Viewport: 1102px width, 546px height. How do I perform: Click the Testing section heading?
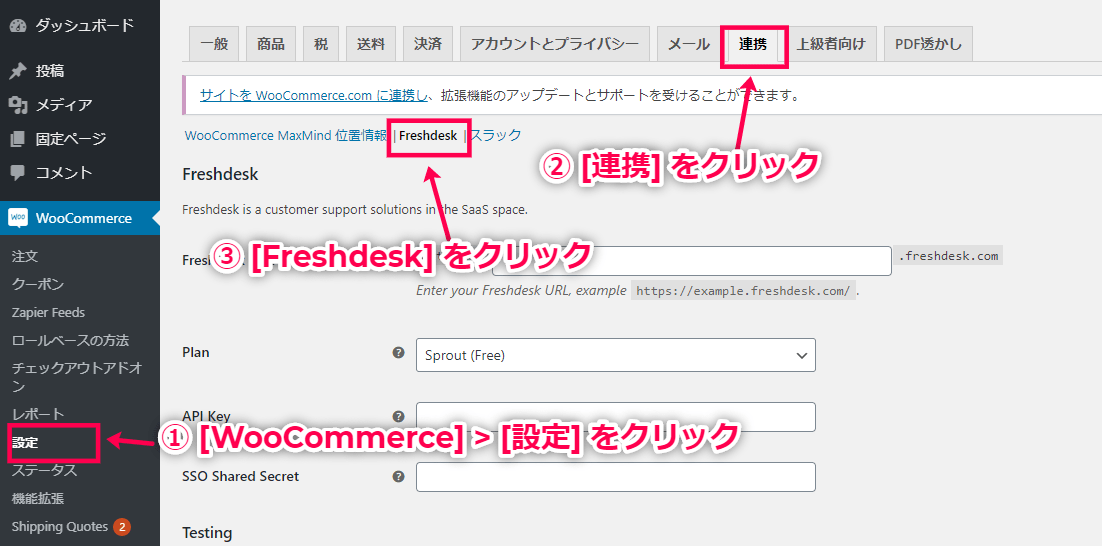click(207, 533)
